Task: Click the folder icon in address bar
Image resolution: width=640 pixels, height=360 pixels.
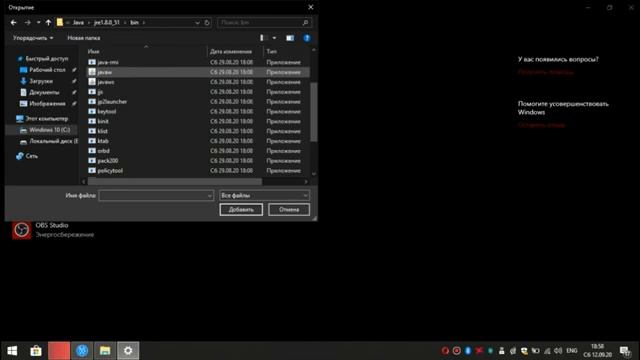Action: click(60, 22)
